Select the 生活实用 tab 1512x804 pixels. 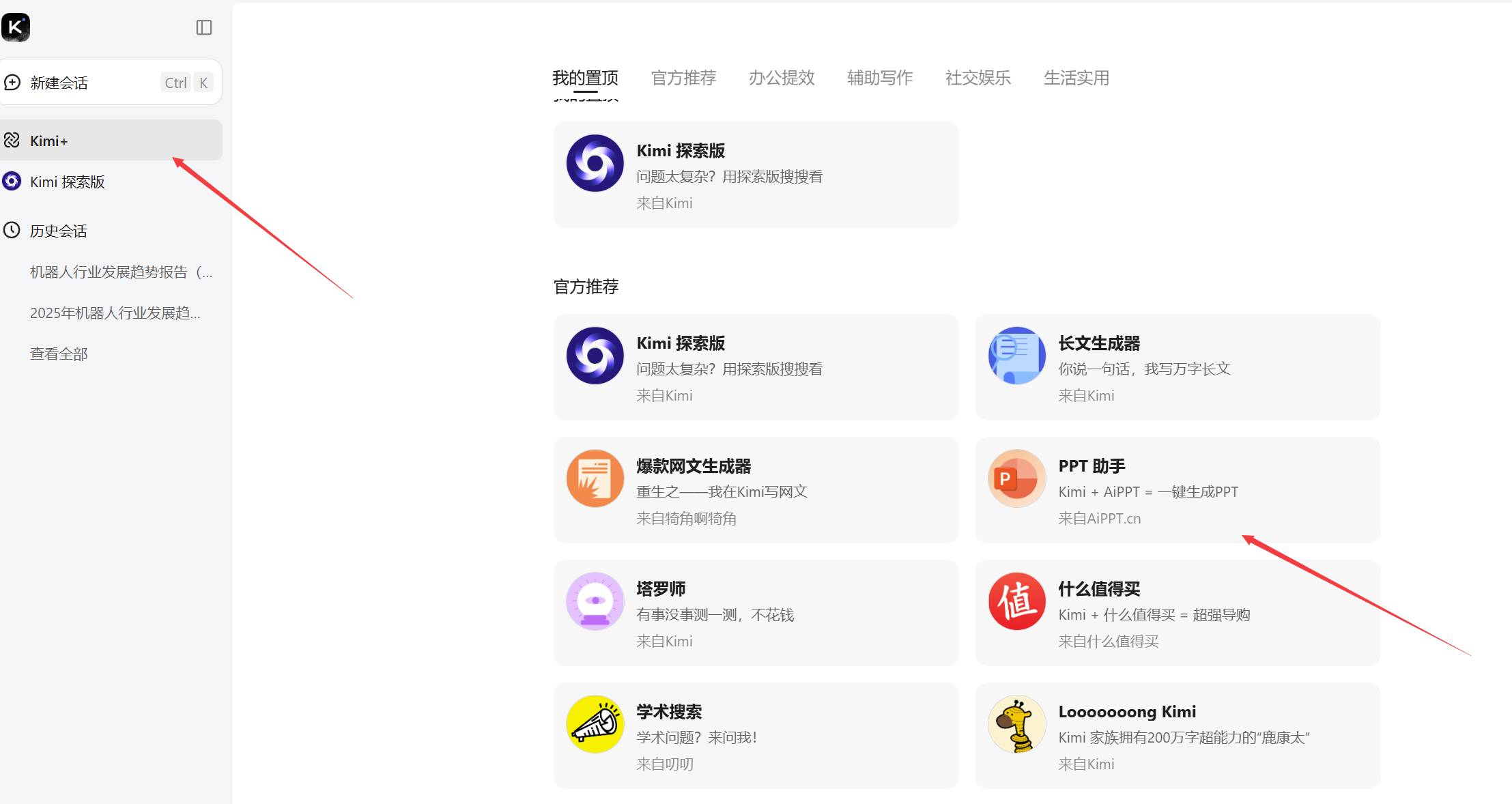pyautogui.click(x=1076, y=78)
